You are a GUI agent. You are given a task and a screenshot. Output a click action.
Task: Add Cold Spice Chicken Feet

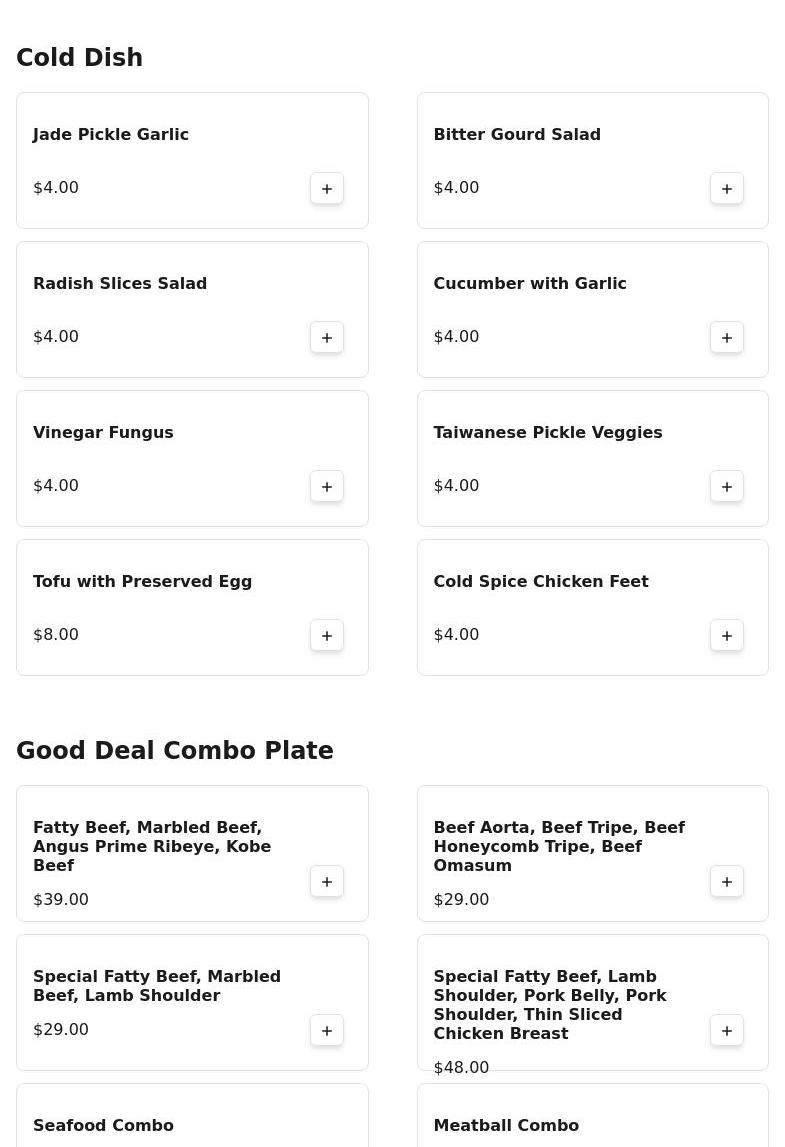click(727, 635)
